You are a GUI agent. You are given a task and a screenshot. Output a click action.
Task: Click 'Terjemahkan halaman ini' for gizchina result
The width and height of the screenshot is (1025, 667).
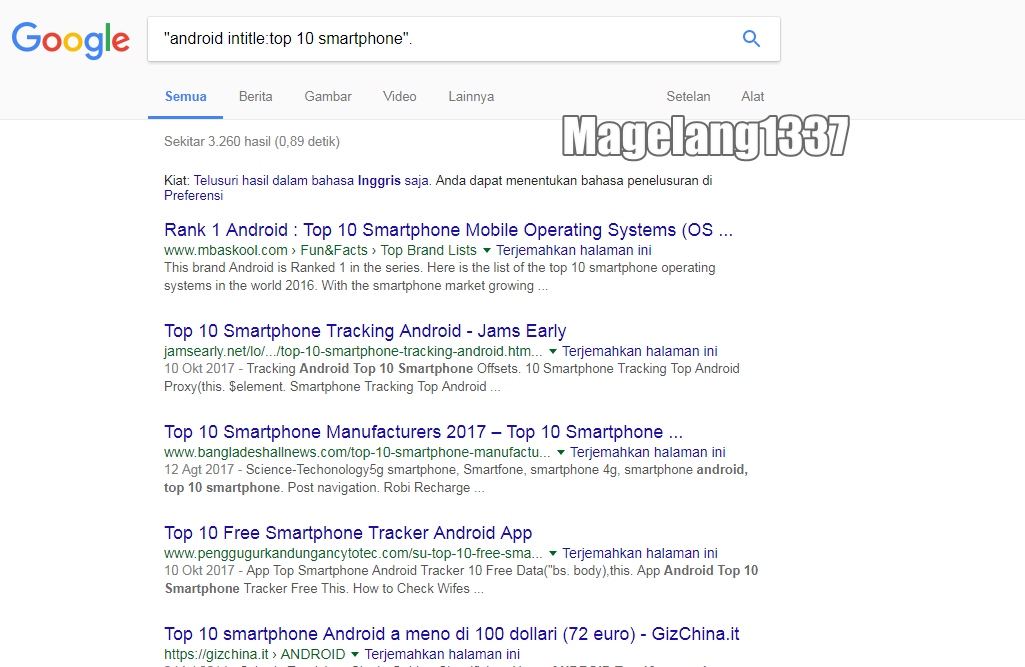click(442, 655)
